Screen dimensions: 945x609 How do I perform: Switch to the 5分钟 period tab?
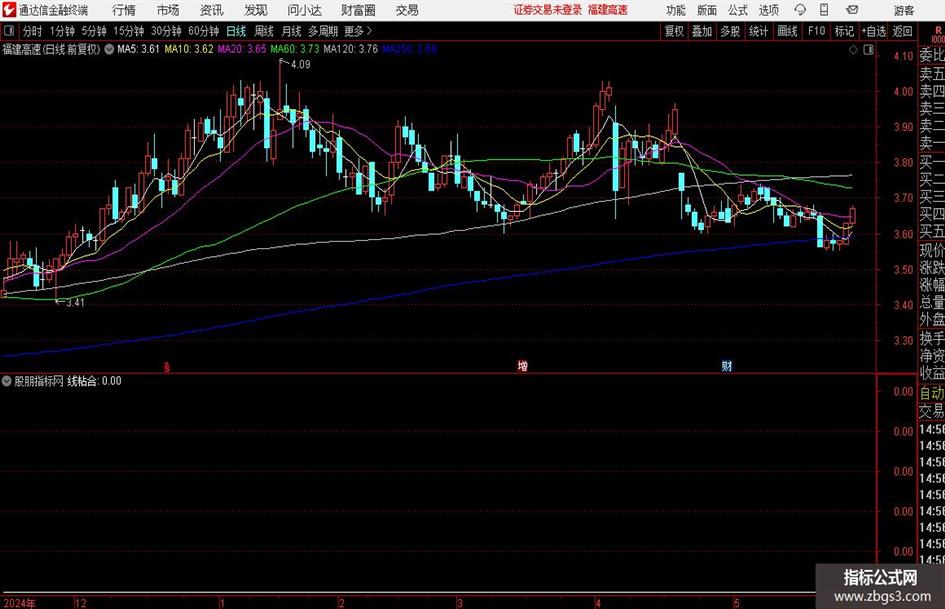(x=94, y=31)
